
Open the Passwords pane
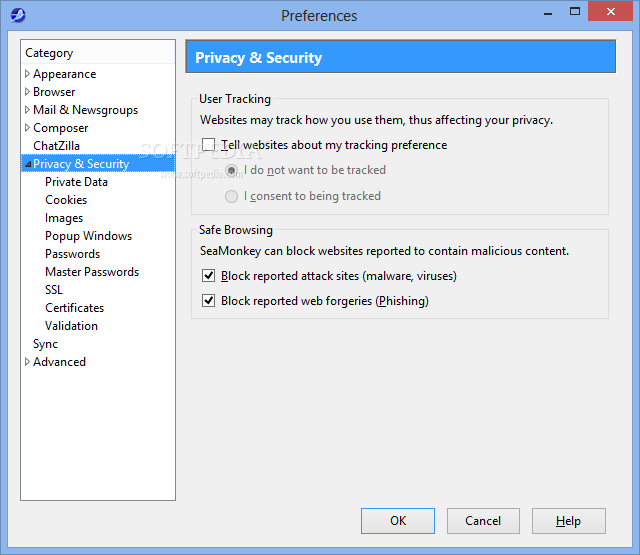[73, 254]
